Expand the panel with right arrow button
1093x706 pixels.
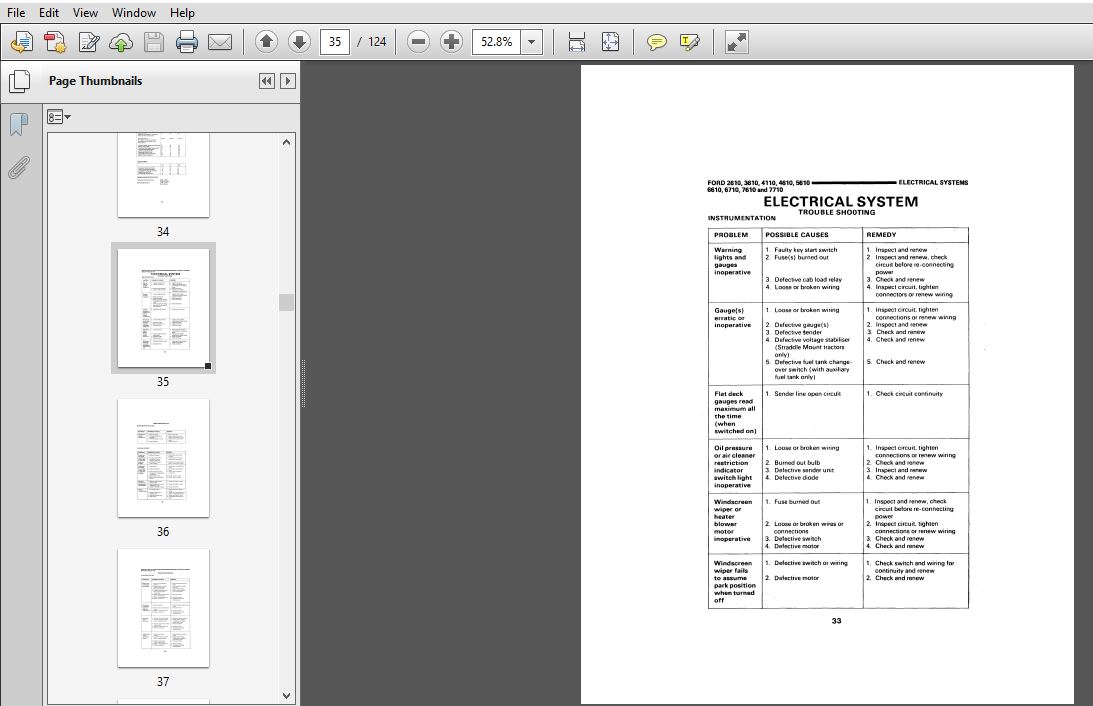click(x=288, y=81)
